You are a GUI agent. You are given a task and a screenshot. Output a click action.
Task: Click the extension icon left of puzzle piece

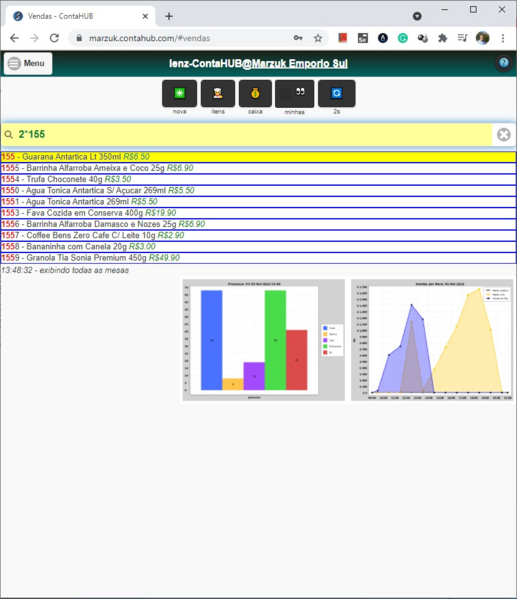pyautogui.click(x=423, y=38)
